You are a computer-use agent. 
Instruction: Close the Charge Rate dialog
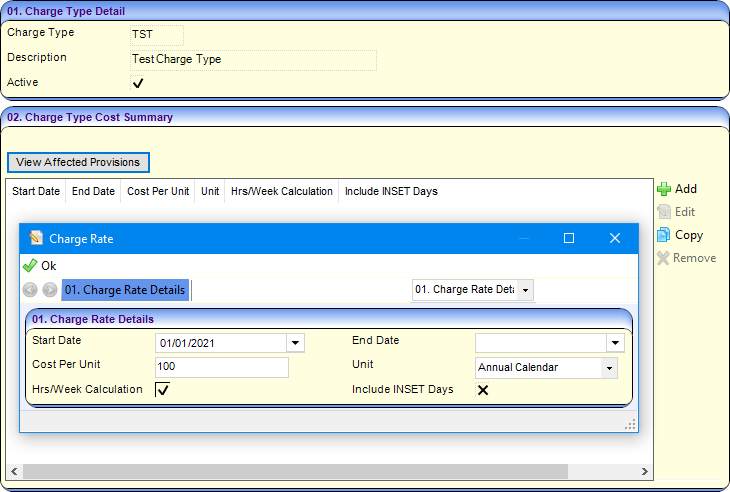pos(615,238)
